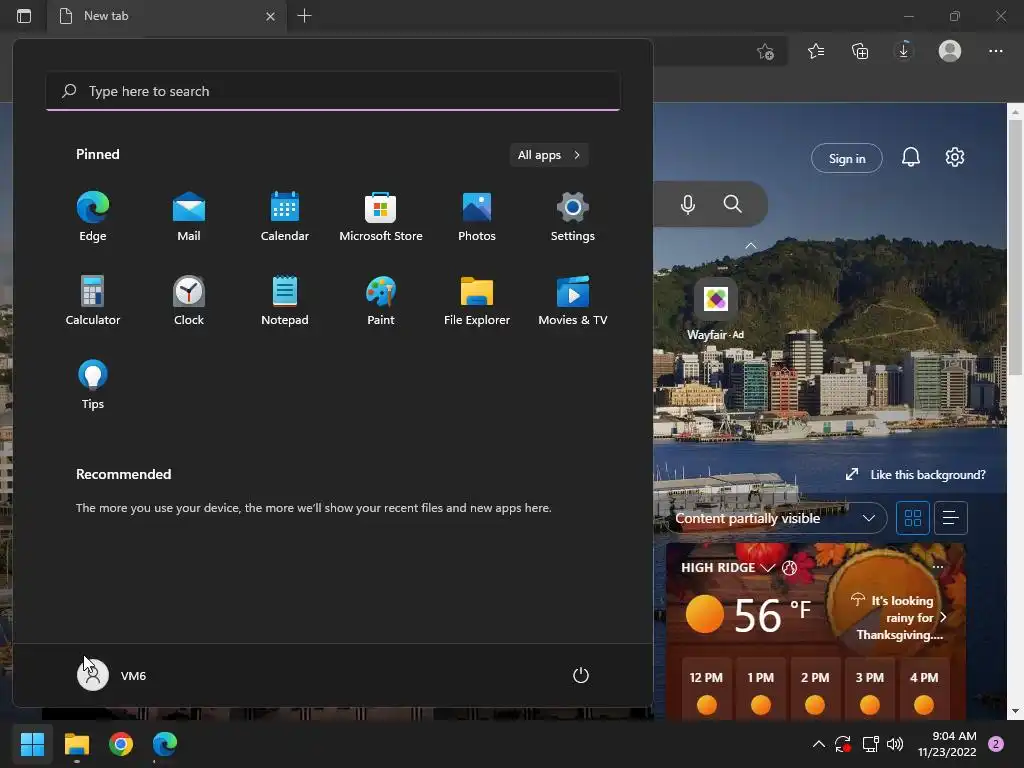Viewport: 1024px width, 768px height.
Task: Open the Calendar app
Action: pos(285,217)
